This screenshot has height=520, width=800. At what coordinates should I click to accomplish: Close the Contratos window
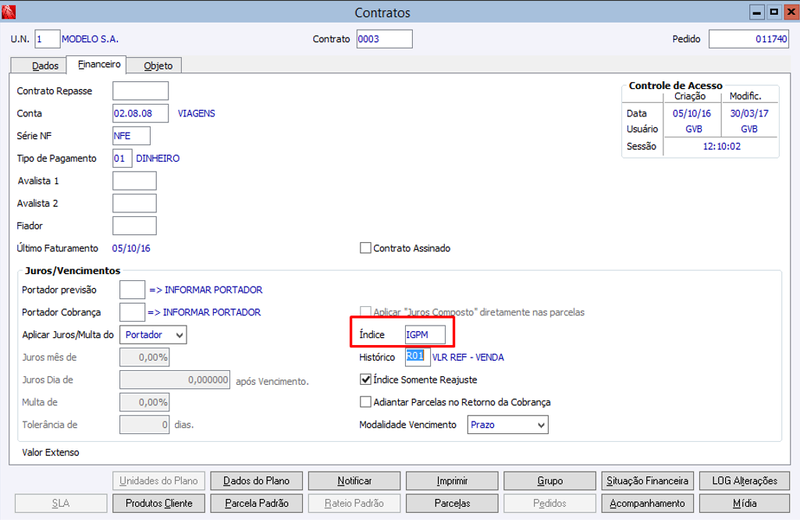pyautogui.click(x=791, y=12)
